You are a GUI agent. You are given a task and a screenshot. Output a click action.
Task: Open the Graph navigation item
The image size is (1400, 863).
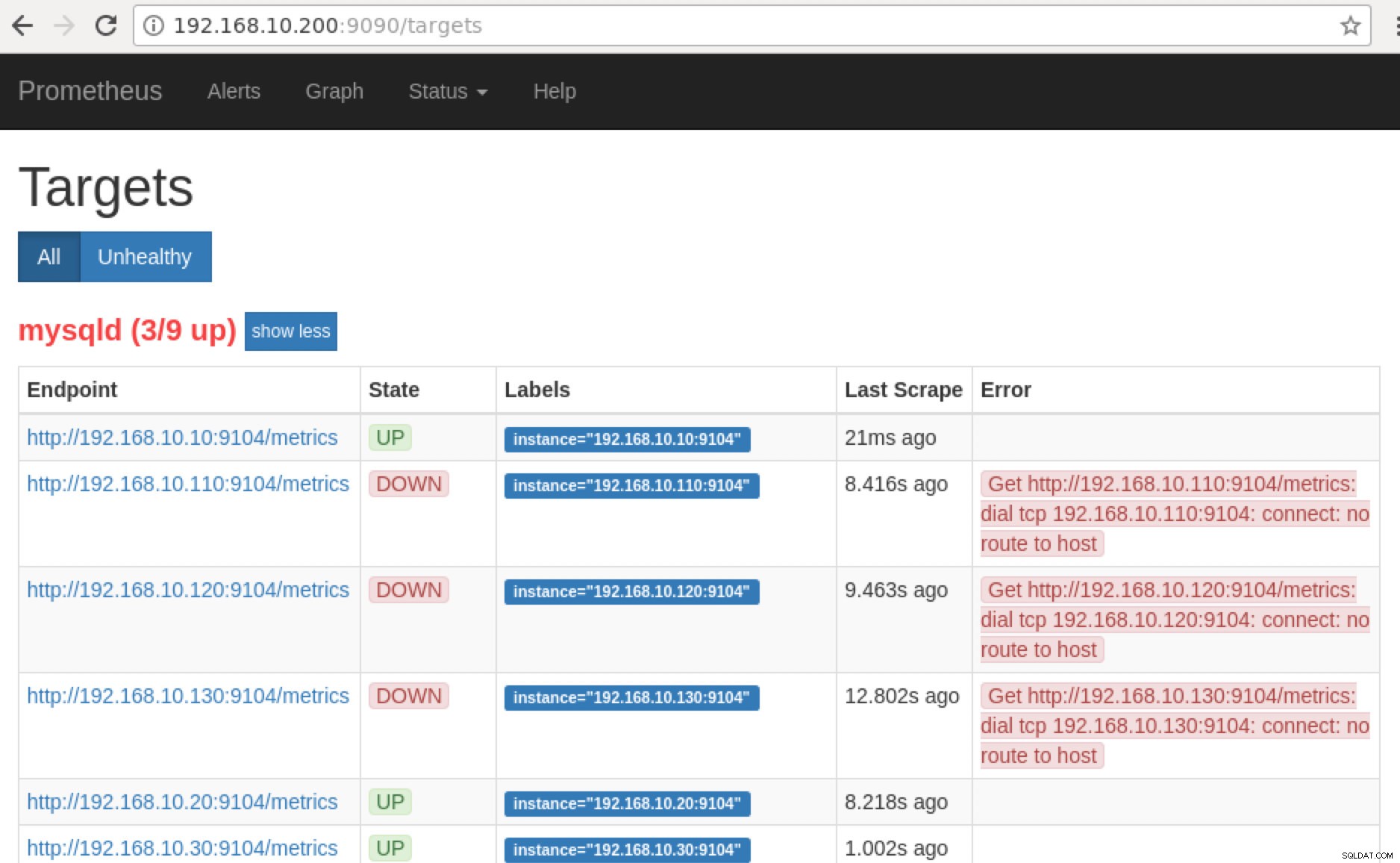click(334, 91)
